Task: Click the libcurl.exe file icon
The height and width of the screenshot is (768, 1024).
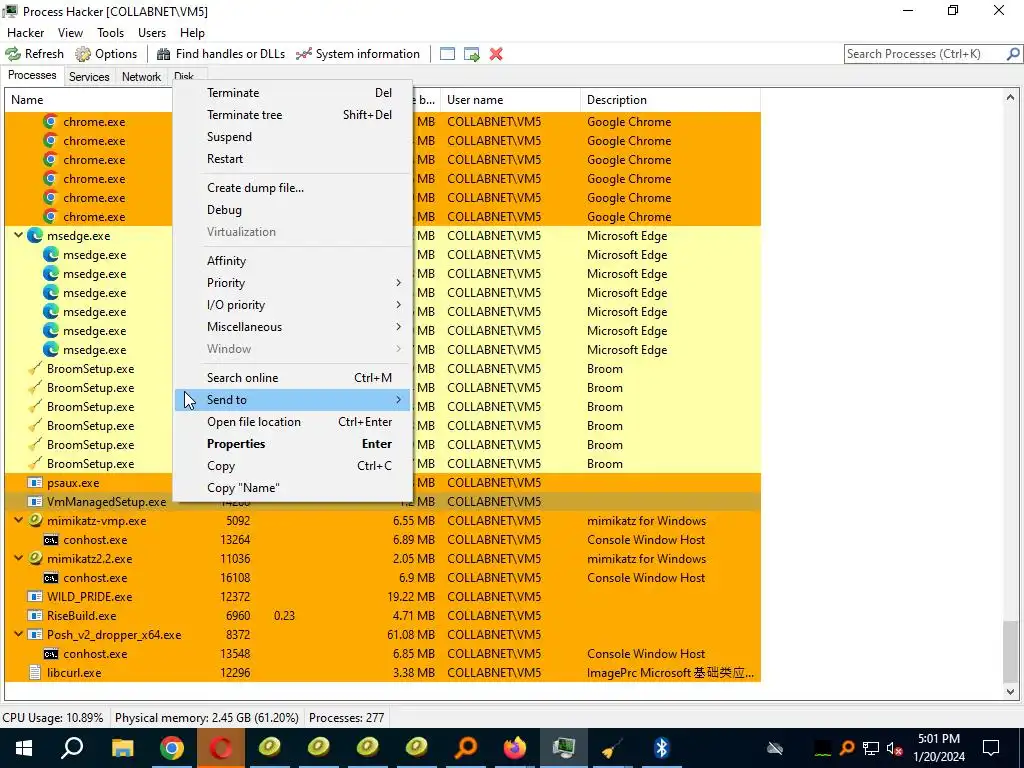Action: [35, 673]
